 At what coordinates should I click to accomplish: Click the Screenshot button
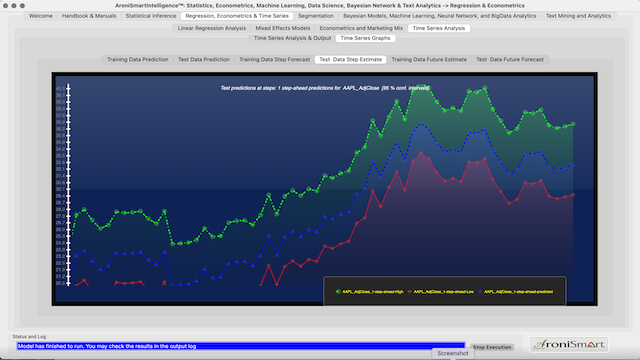453,353
